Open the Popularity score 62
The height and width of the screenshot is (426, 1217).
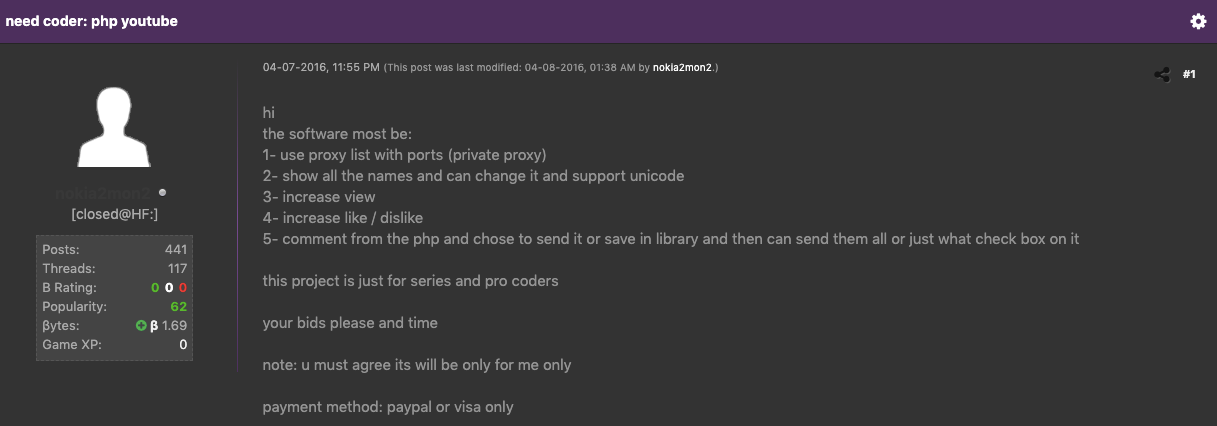179,306
